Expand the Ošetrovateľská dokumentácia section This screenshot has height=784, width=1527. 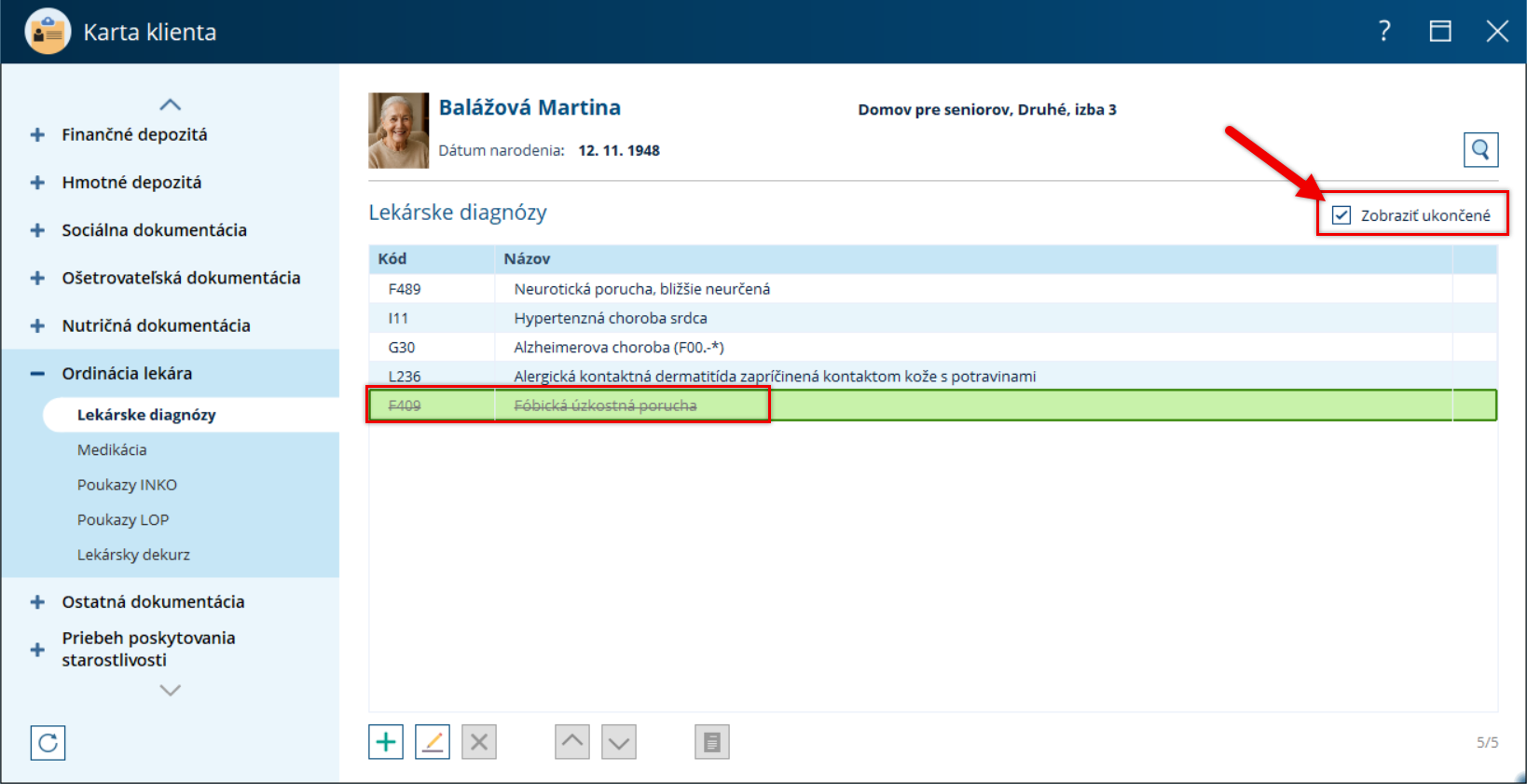(x=37, y=278)
